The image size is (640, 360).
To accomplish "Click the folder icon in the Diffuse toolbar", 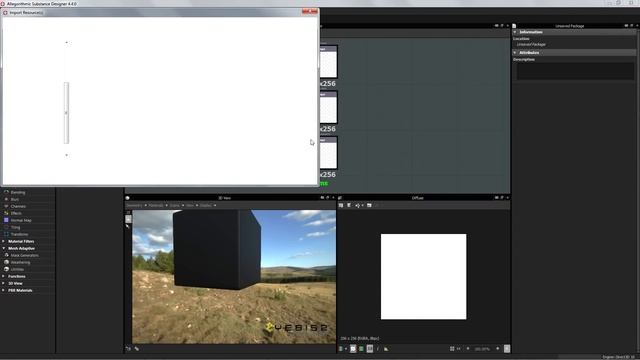I will pyautogui.click(x=369, y=205).
